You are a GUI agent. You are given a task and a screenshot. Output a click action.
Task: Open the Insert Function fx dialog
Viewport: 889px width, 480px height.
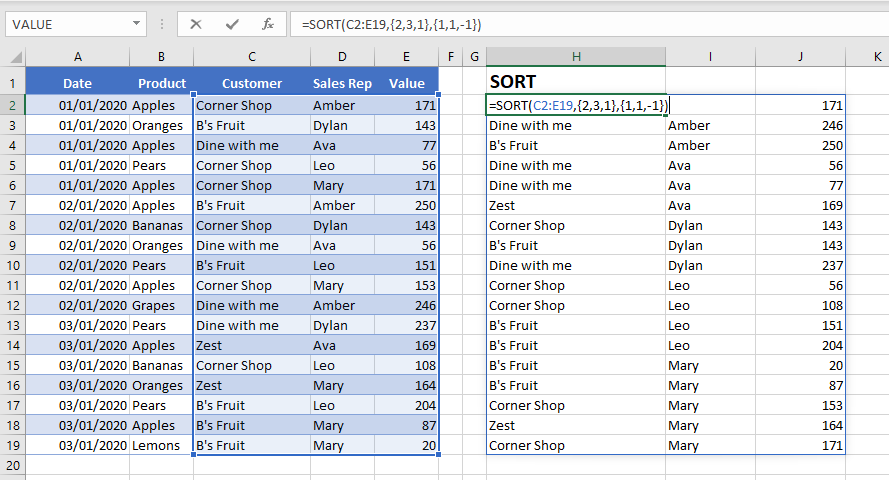coord(268,24)
